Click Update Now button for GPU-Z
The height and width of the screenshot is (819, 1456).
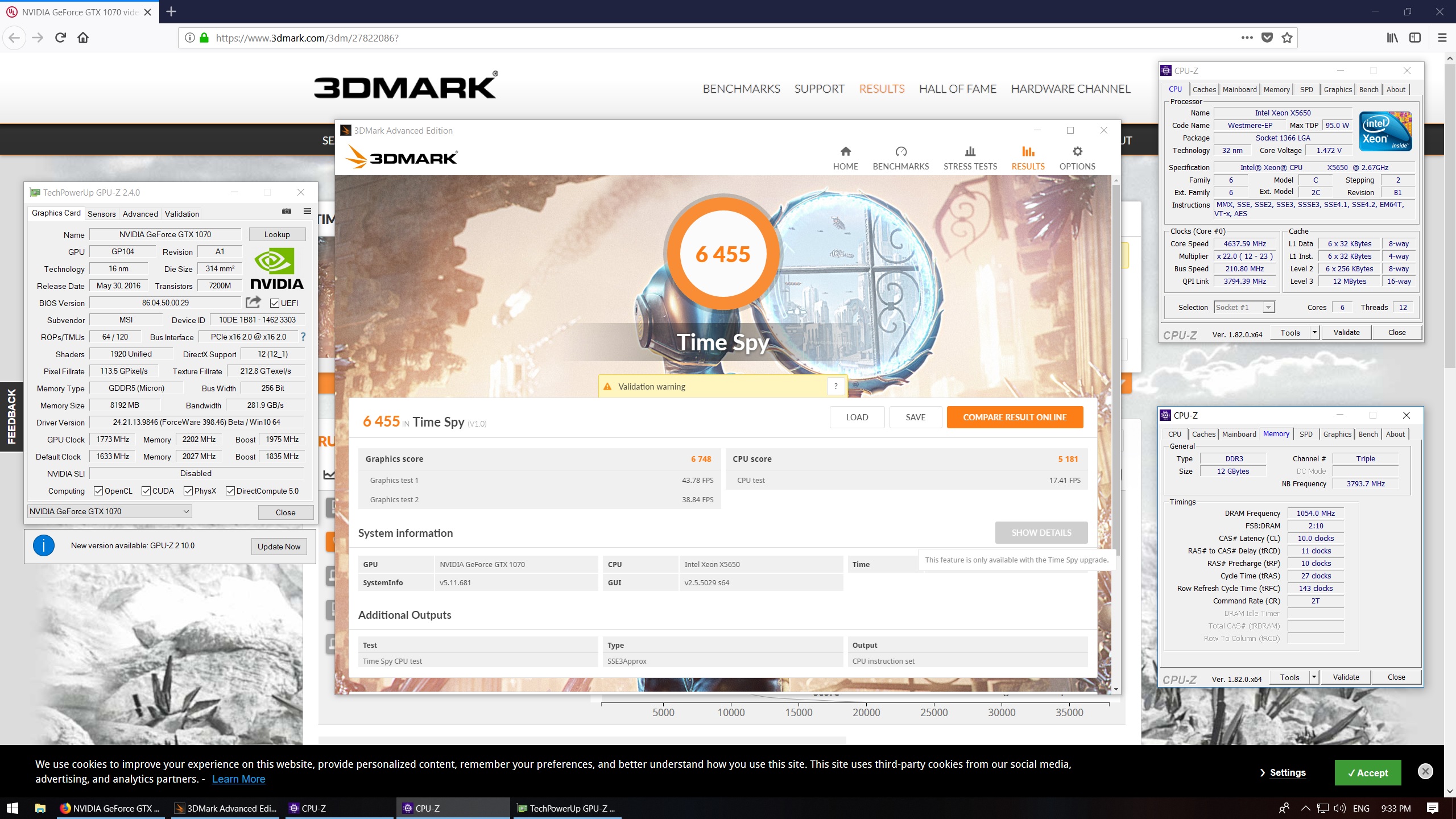[x=279, y=547]
